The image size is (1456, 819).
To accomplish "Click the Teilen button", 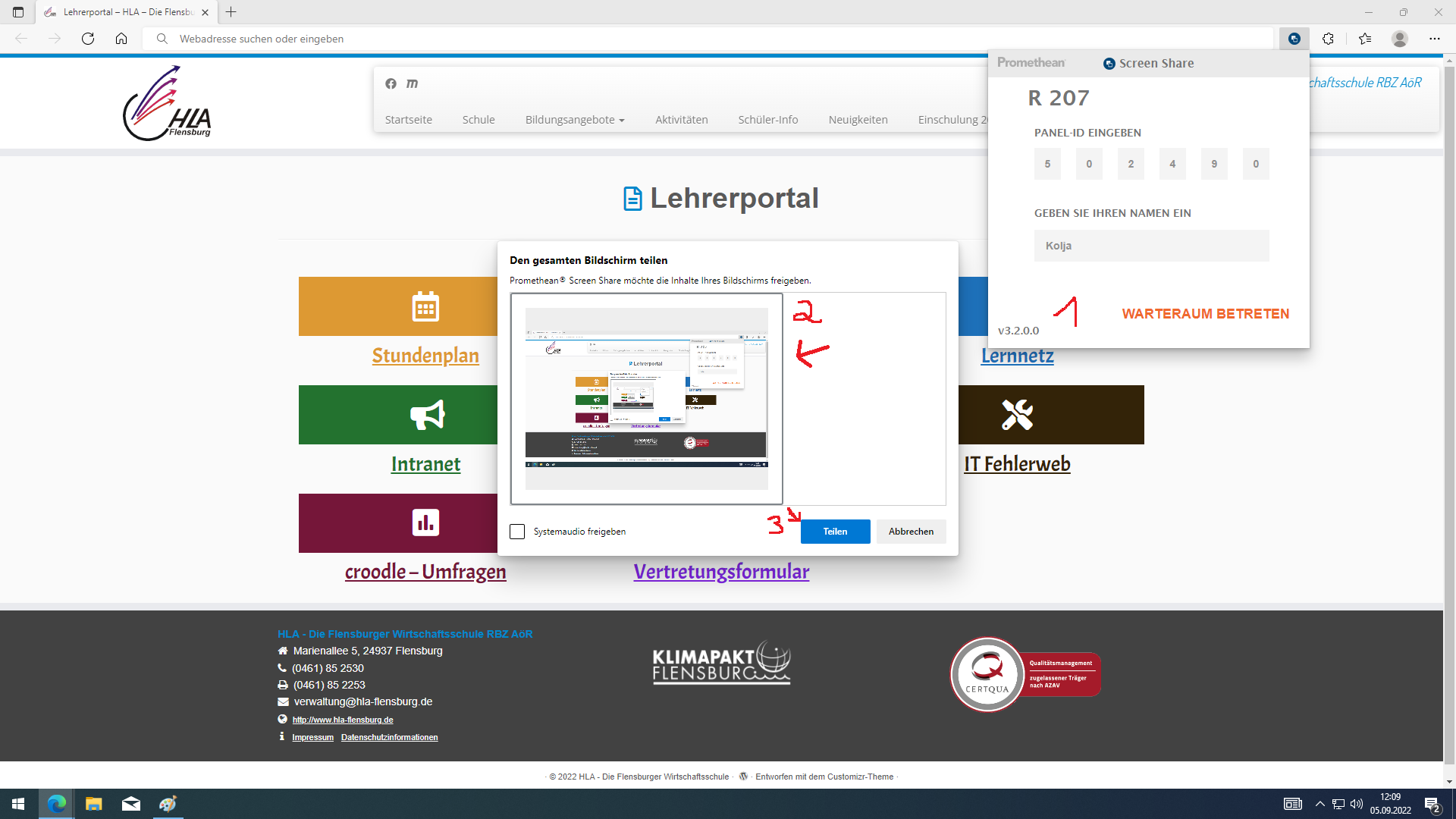I will coord(835,532).
